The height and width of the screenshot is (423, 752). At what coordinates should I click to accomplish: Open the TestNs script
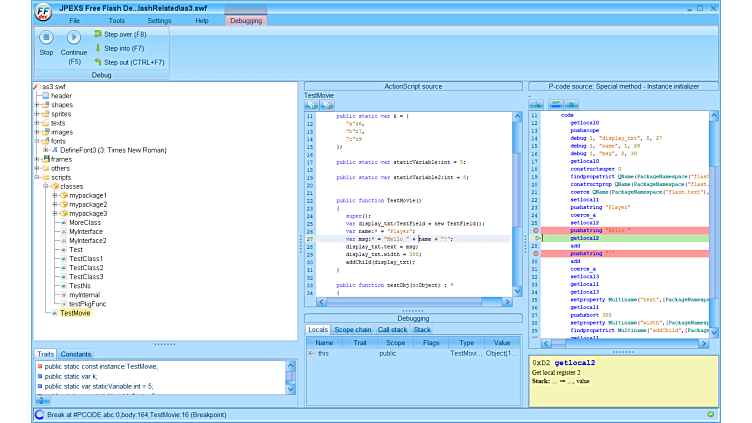click(x=80, y=286)
